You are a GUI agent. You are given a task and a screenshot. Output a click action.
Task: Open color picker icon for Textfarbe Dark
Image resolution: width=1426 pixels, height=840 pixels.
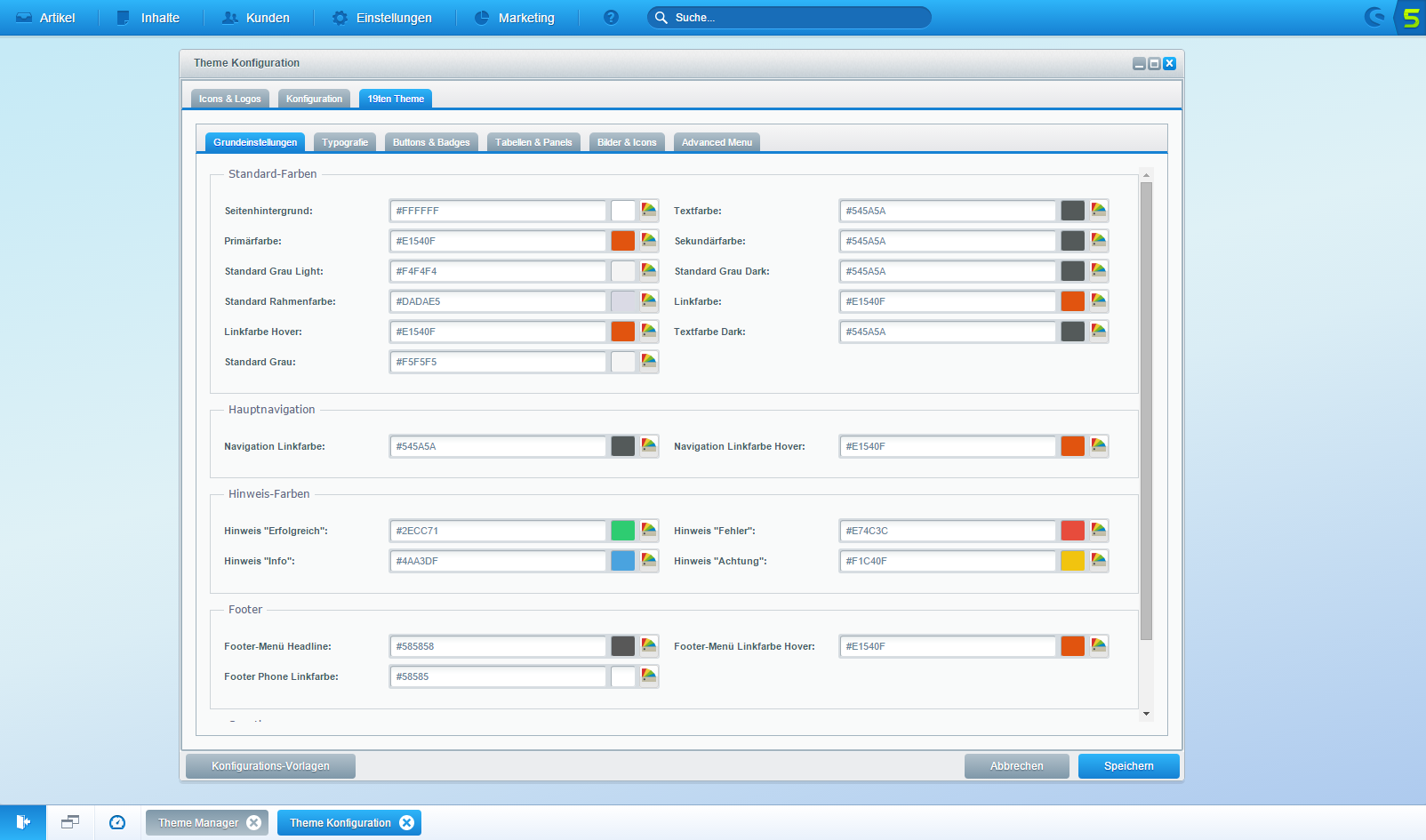[x=1099, y=332]
